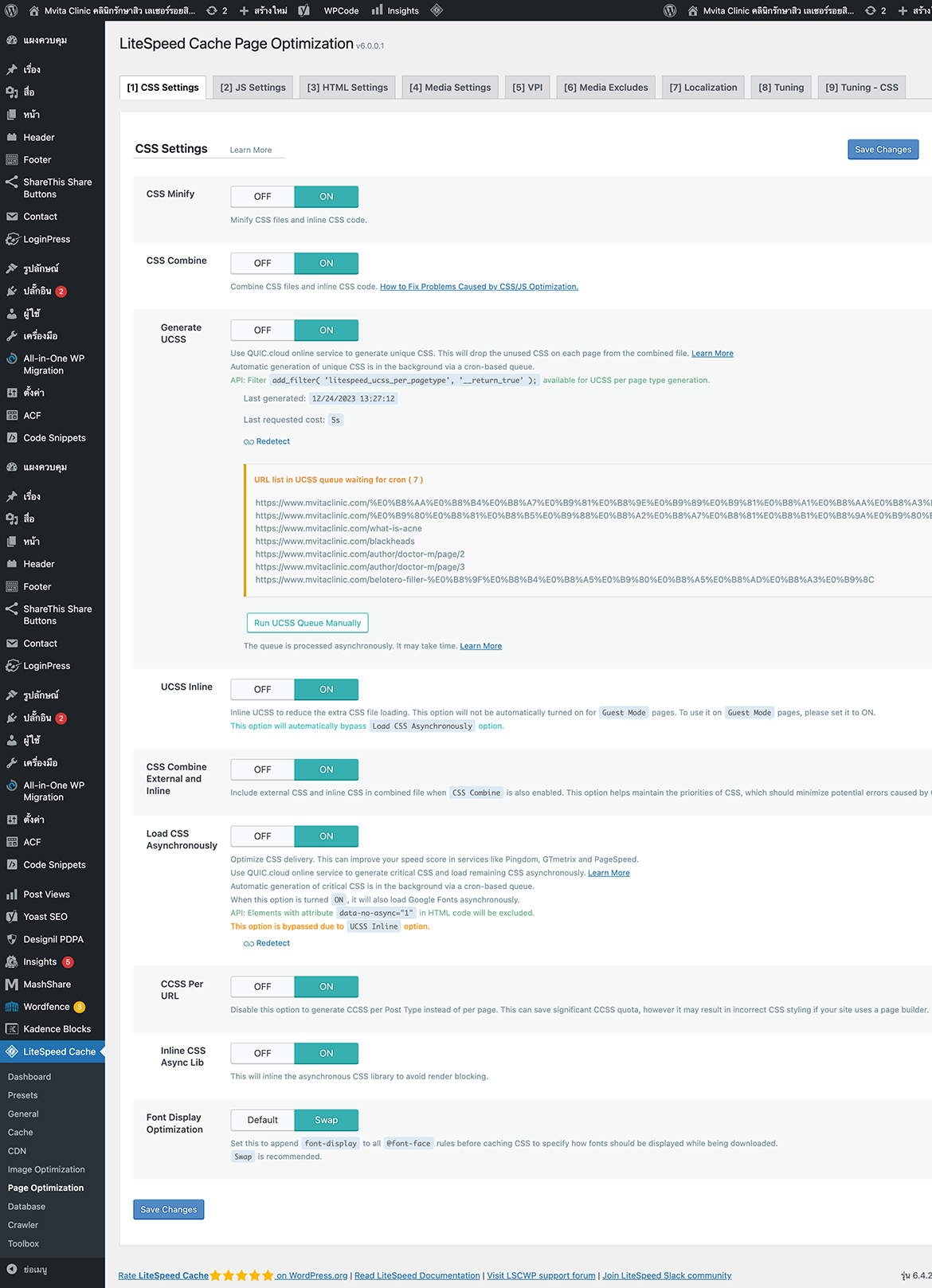The height and width of the screenshot is (1288, 932).
Task: Click the LiteSpeed Cache diamond icon in sidebar
Action: pos(12,1051)
